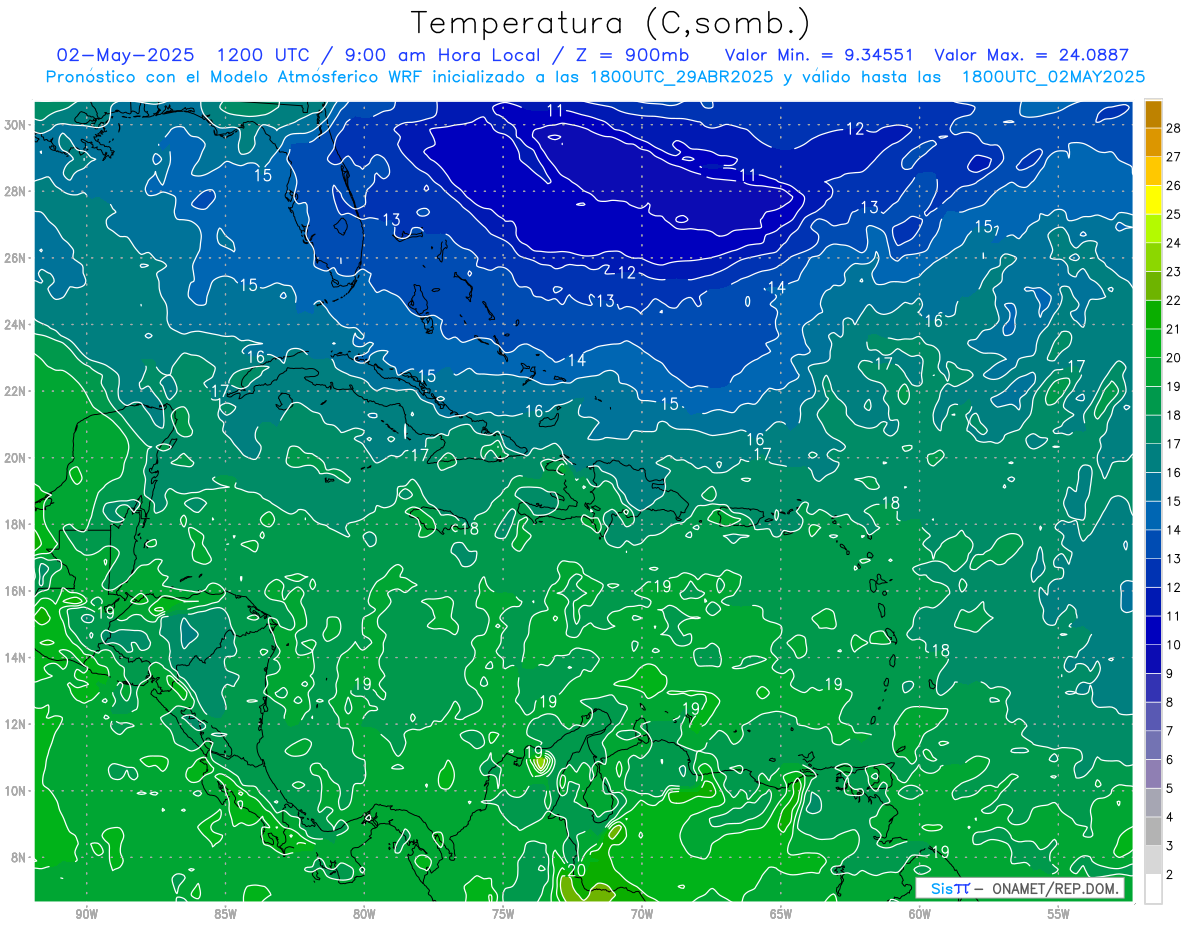
Task: Click the '30N' latitude label
Action: pos(16,125)
